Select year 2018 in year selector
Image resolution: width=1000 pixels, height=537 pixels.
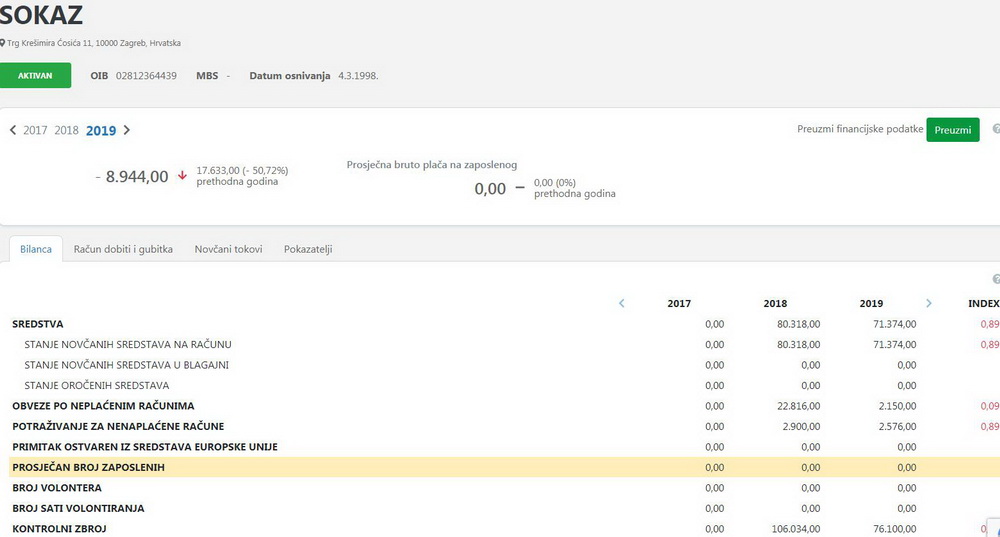tap(66, 130)
